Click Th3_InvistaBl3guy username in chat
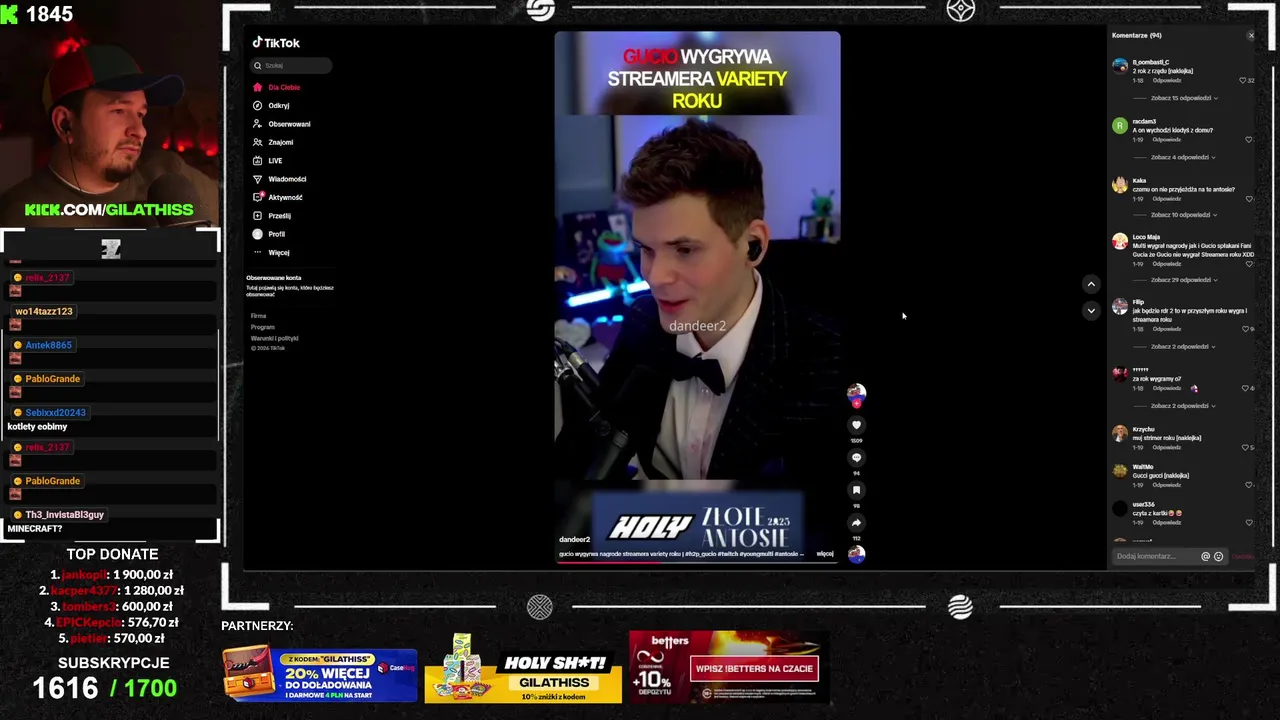1280x720 pixels. [x=64, y=515]
